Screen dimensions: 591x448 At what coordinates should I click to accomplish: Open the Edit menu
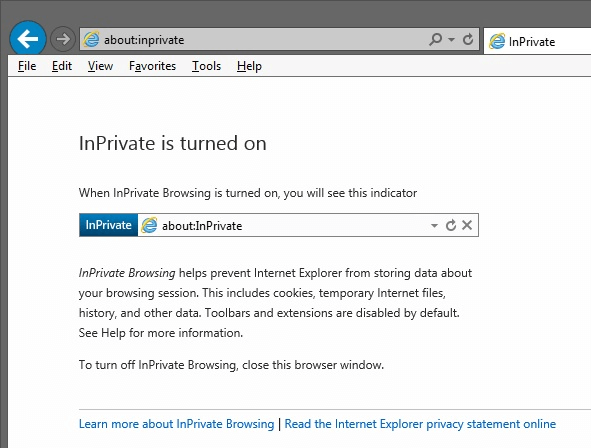[x=62, y=66]
